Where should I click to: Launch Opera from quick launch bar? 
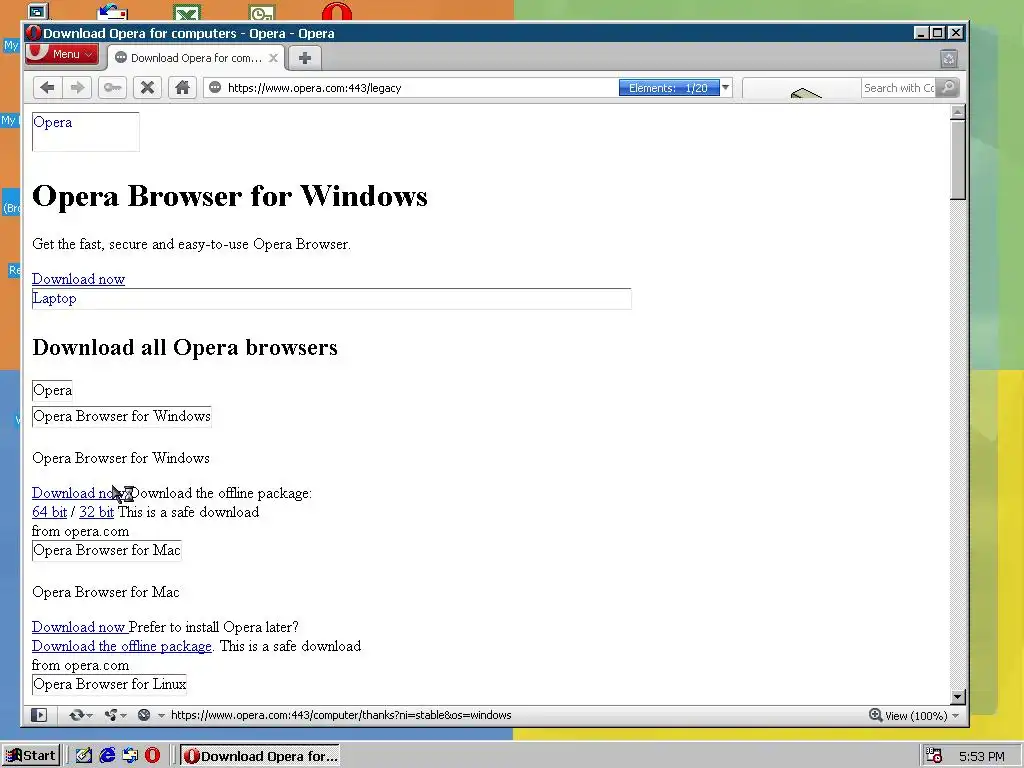tap(152, 756)
